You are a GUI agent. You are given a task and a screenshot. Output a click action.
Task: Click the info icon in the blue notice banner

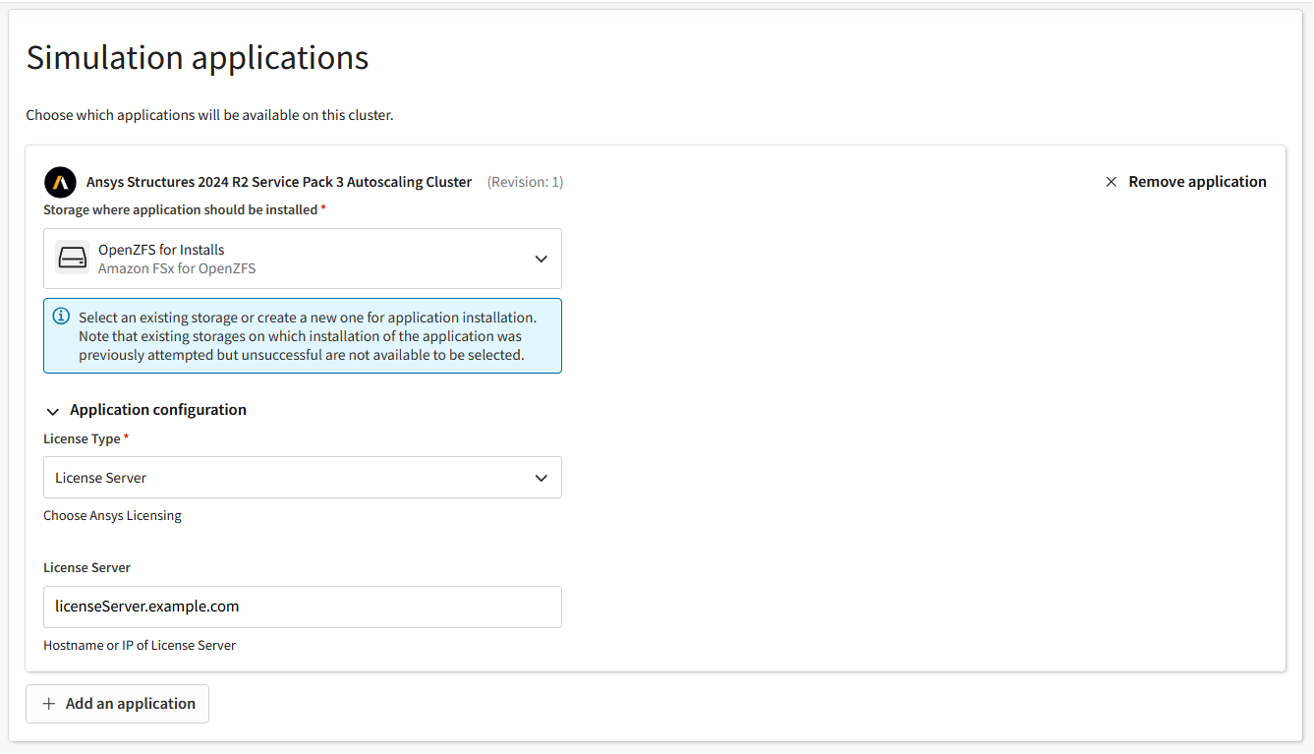point(60,316)
